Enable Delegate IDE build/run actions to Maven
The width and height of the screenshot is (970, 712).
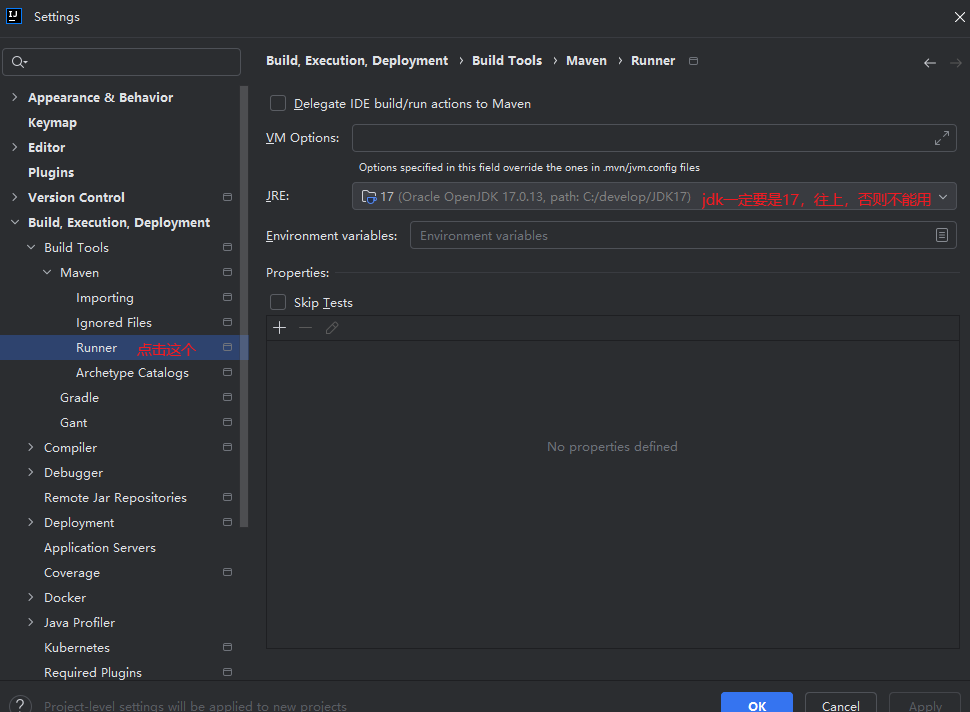(x=278, y=103)
